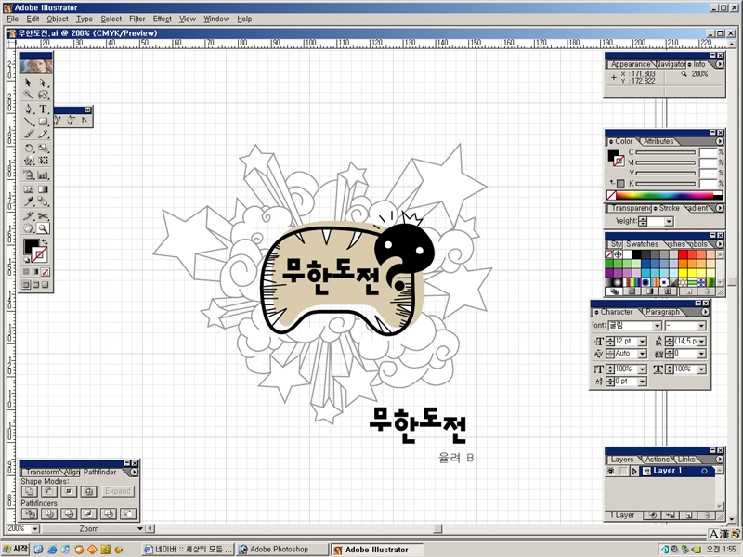743x557 pixels.
Task: Select the Magic Wand tool
Action: tap(28, 94)
